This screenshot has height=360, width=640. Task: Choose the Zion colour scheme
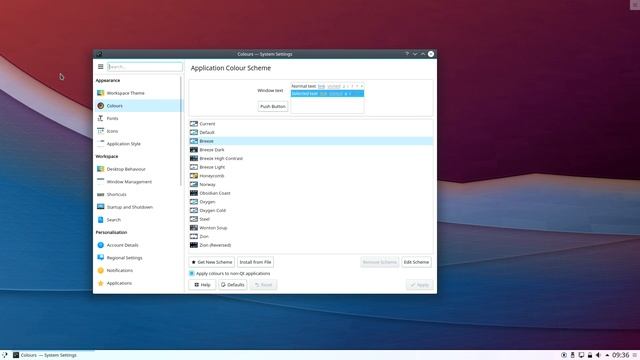coord(311,236)
